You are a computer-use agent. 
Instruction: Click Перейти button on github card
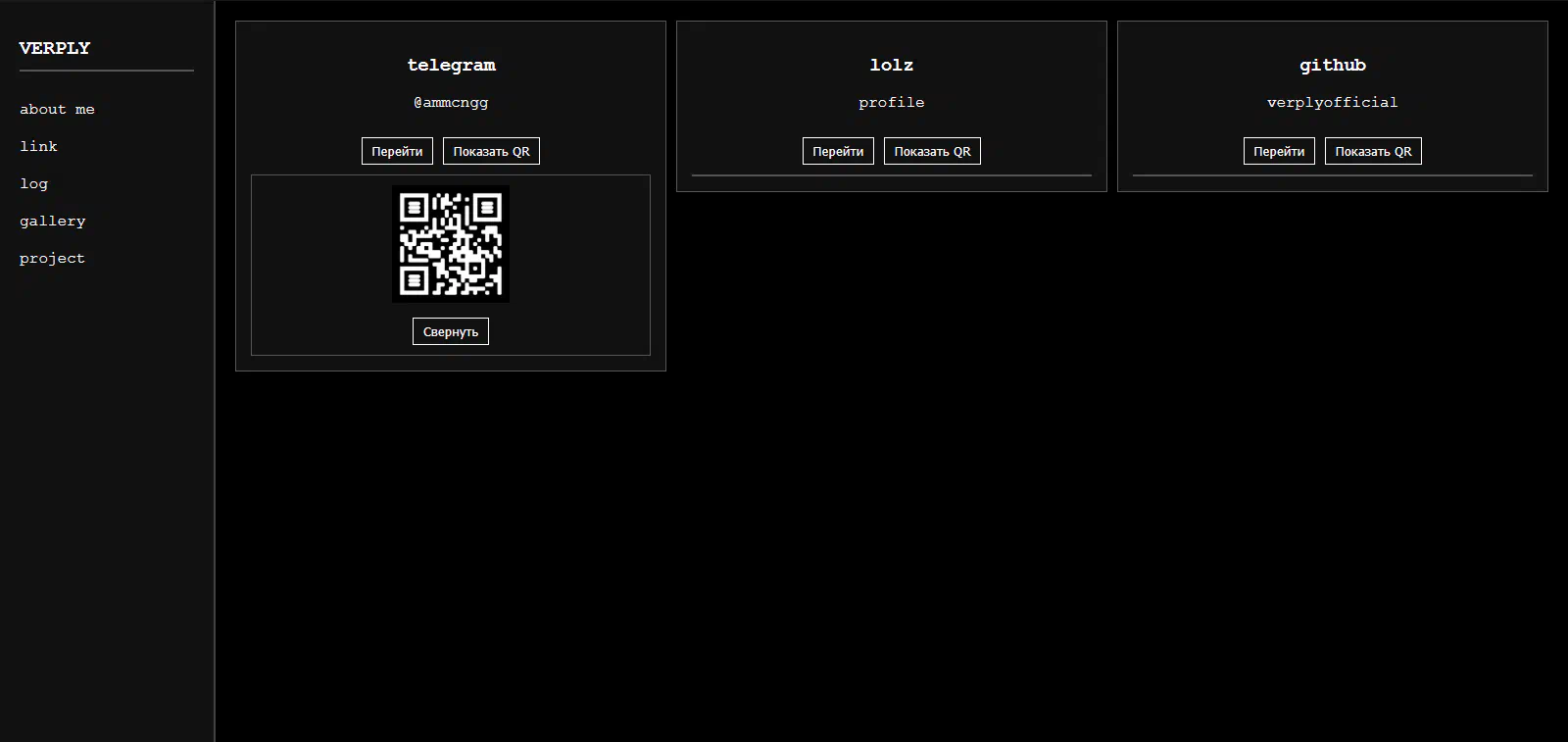coord(1279,151)
